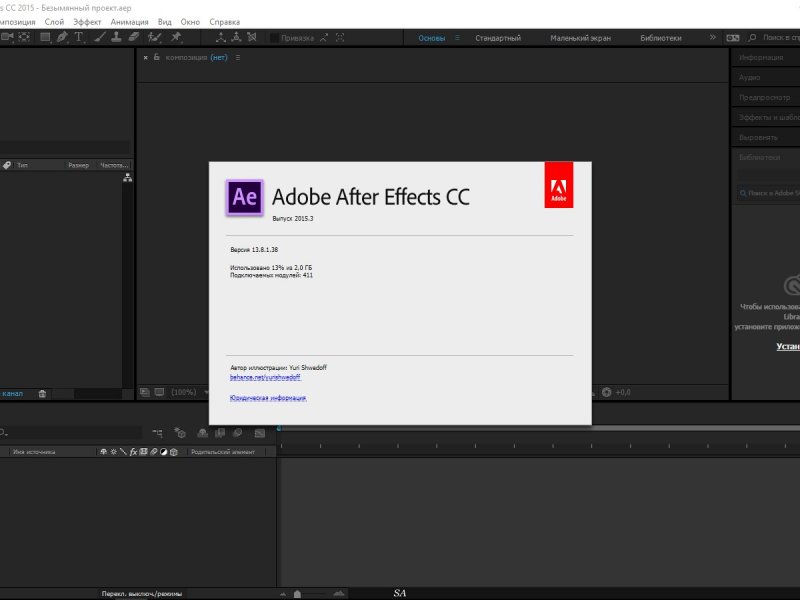The height and width of the screenshot is (600, 800).
Task: Click the hide shy layers icon in timeline
Action: (x=203, y=433)
